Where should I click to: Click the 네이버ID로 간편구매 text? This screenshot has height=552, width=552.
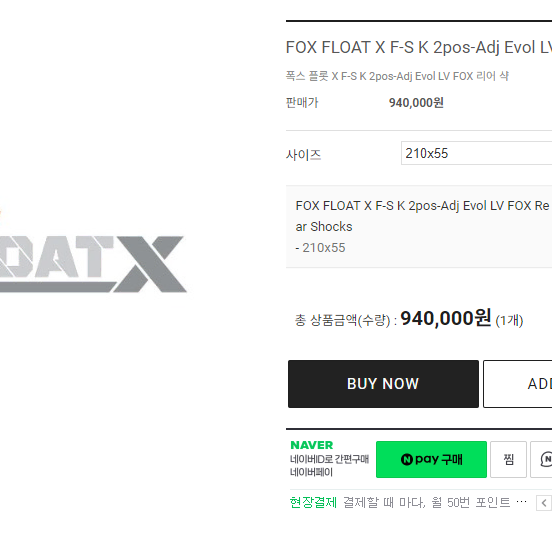coord(329,459)
